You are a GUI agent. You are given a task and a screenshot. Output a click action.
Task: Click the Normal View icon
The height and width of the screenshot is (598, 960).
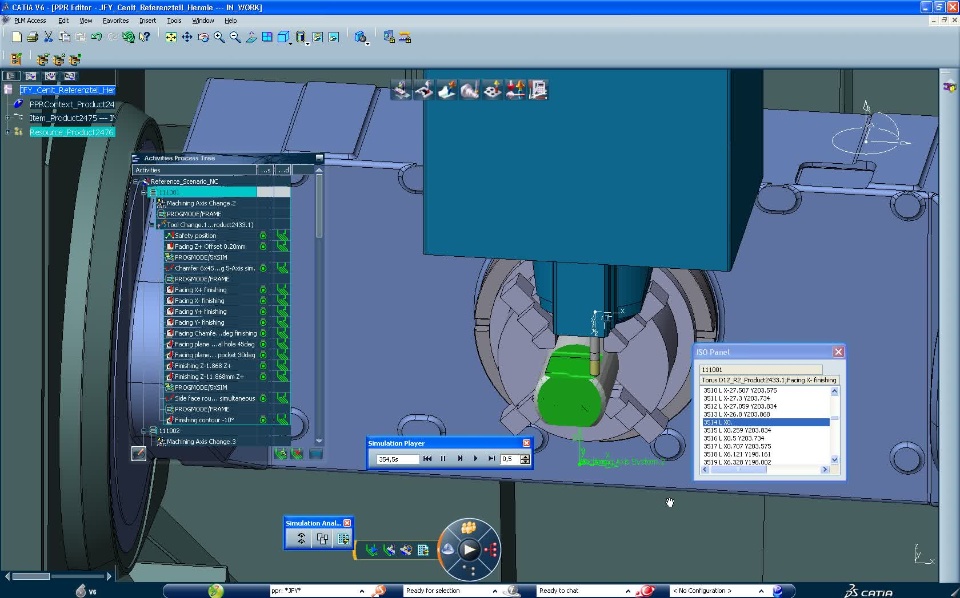(x=251, y=37)
